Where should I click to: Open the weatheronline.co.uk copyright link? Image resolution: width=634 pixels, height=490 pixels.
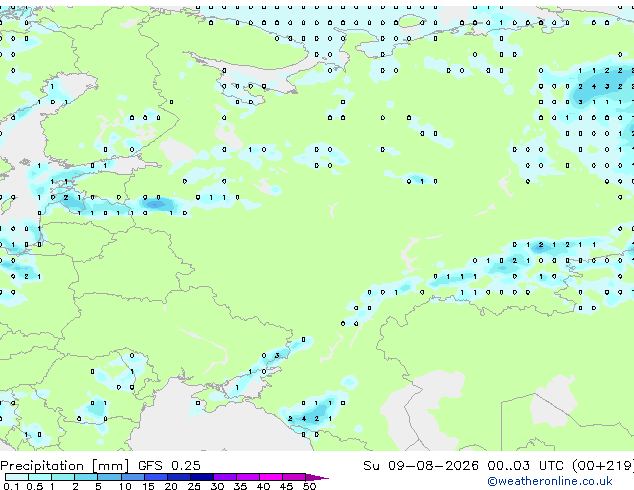550,481
